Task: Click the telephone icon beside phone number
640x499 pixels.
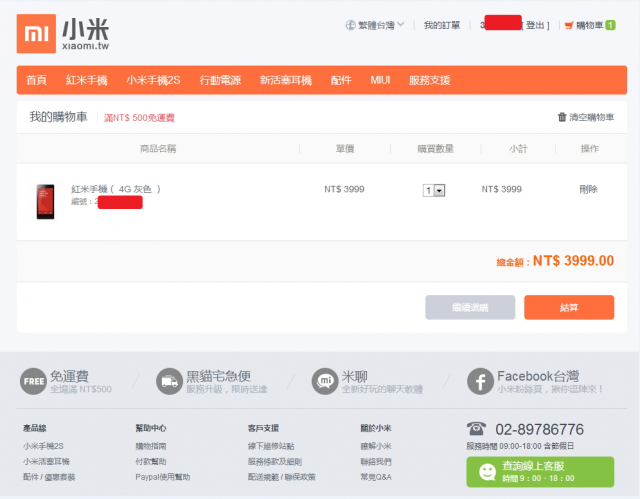Action: point(476,429)
